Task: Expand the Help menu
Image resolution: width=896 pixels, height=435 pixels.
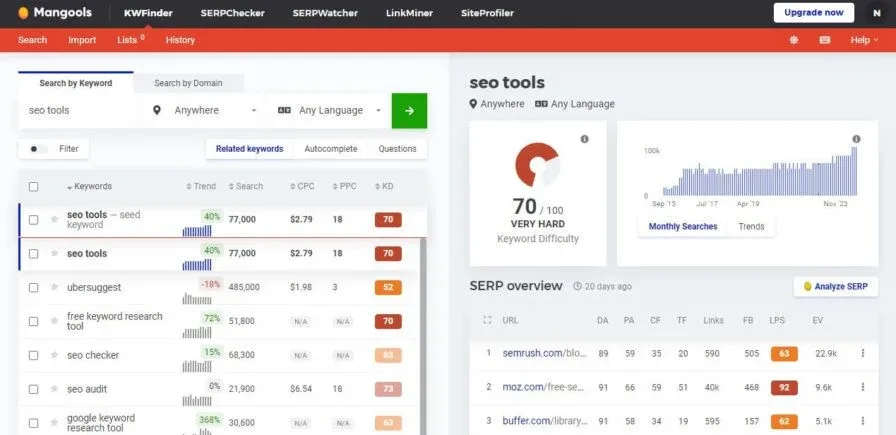Action: (864, 40)
